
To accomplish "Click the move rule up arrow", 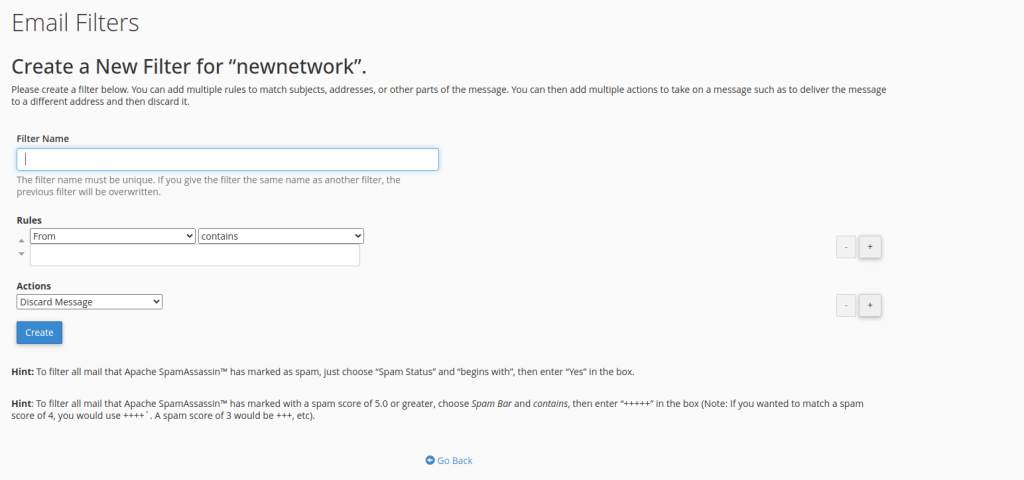I will coord(21,240).
